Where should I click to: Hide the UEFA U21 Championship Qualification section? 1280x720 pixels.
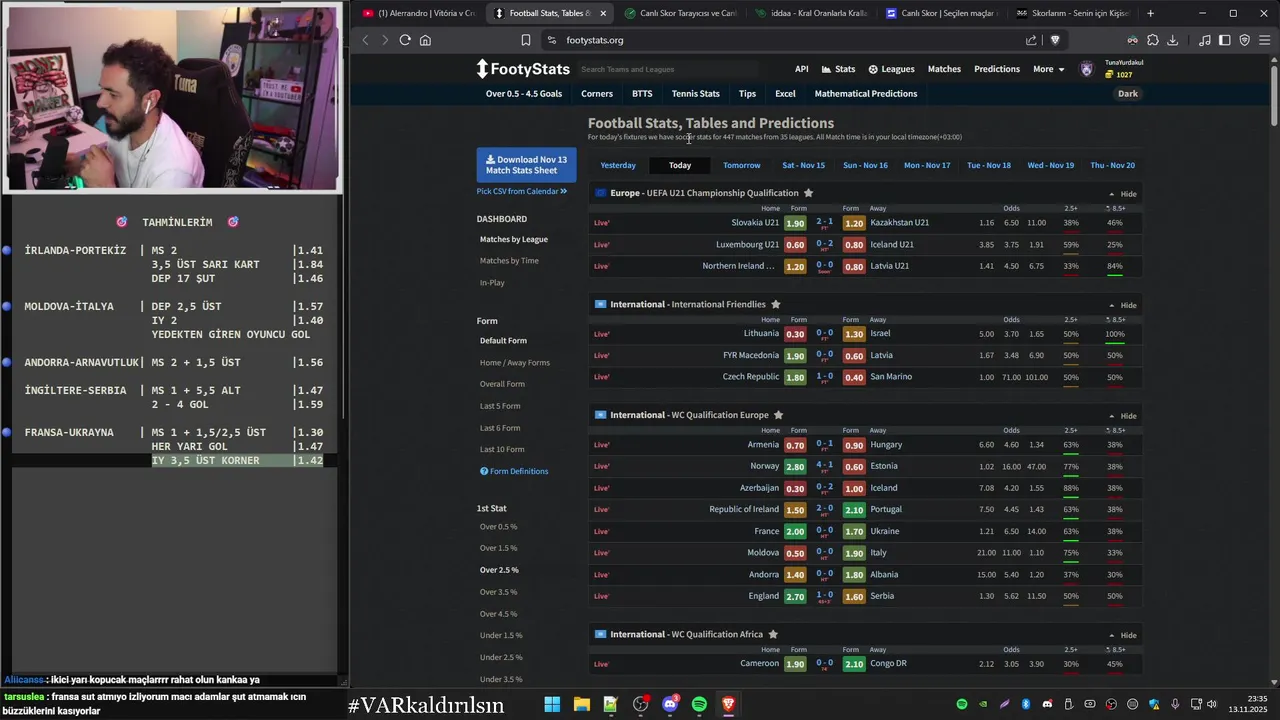[x=1123, y=194]
